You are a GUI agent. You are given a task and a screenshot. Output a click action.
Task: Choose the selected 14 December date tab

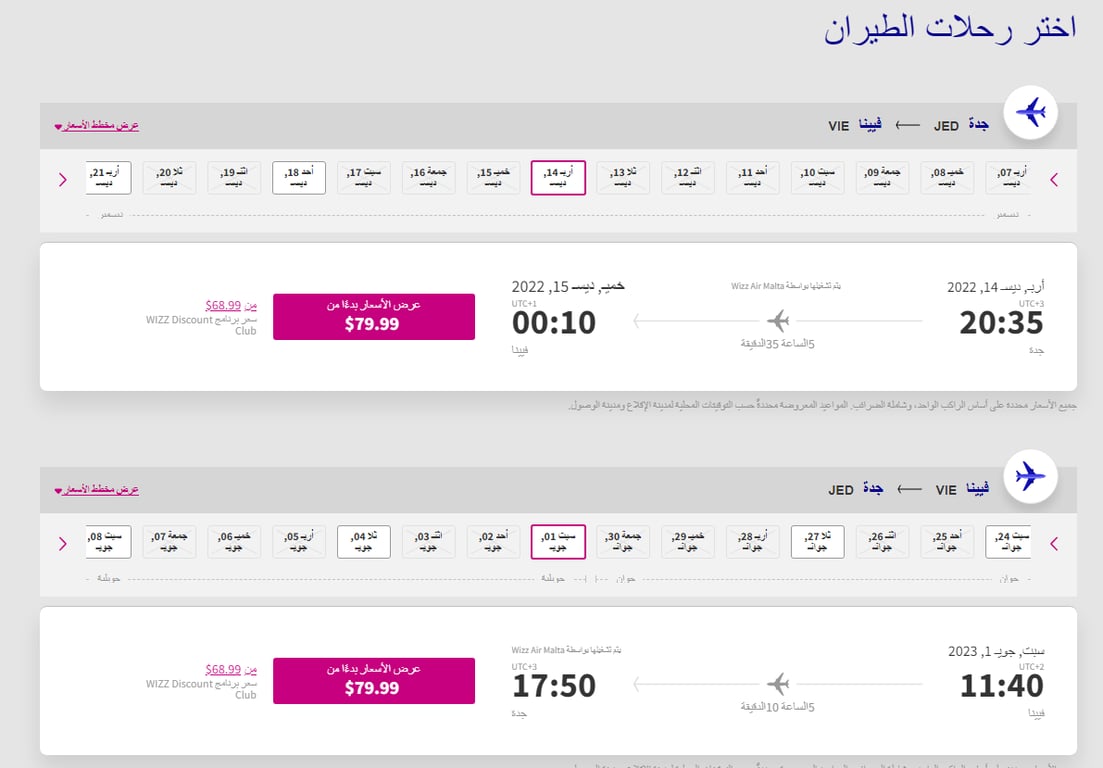[558, 178]
